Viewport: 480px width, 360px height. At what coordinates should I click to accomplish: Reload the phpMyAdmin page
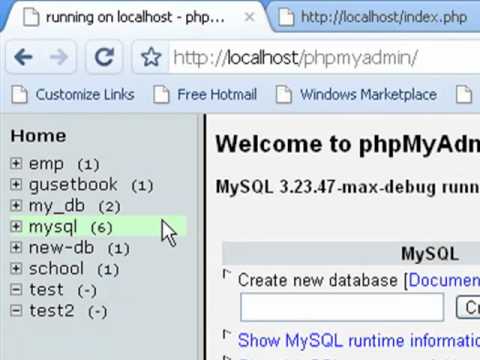point(104,57)
